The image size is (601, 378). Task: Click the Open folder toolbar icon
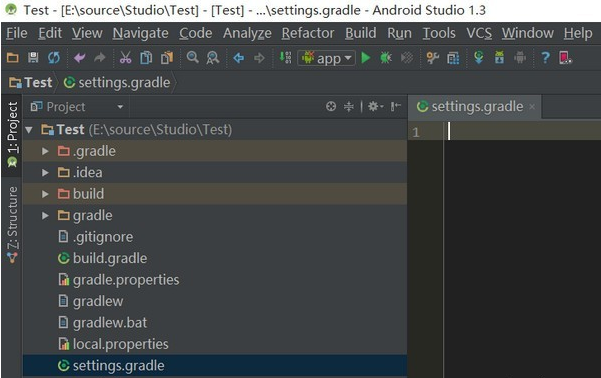tap(13, 58)
